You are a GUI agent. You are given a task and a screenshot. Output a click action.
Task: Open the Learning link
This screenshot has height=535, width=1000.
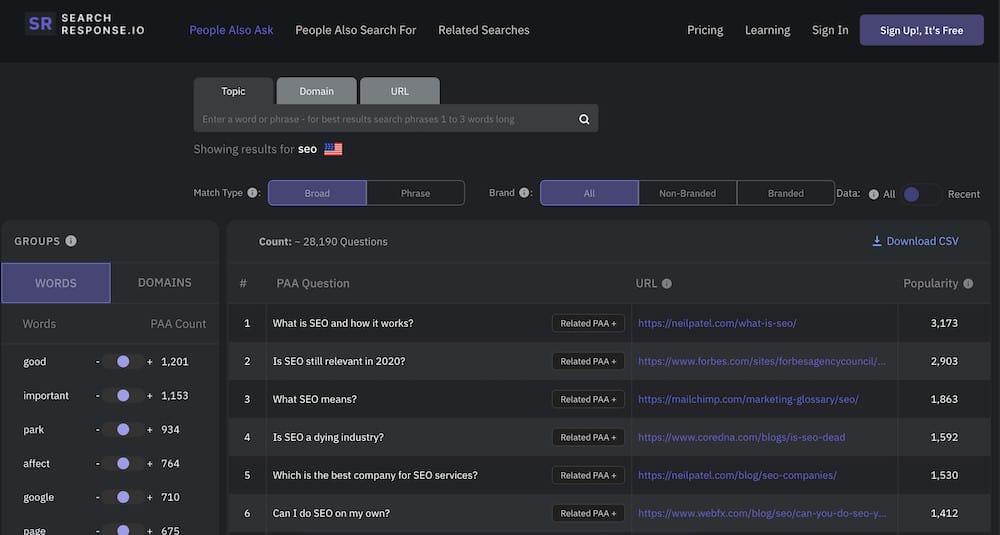point(767,30)
